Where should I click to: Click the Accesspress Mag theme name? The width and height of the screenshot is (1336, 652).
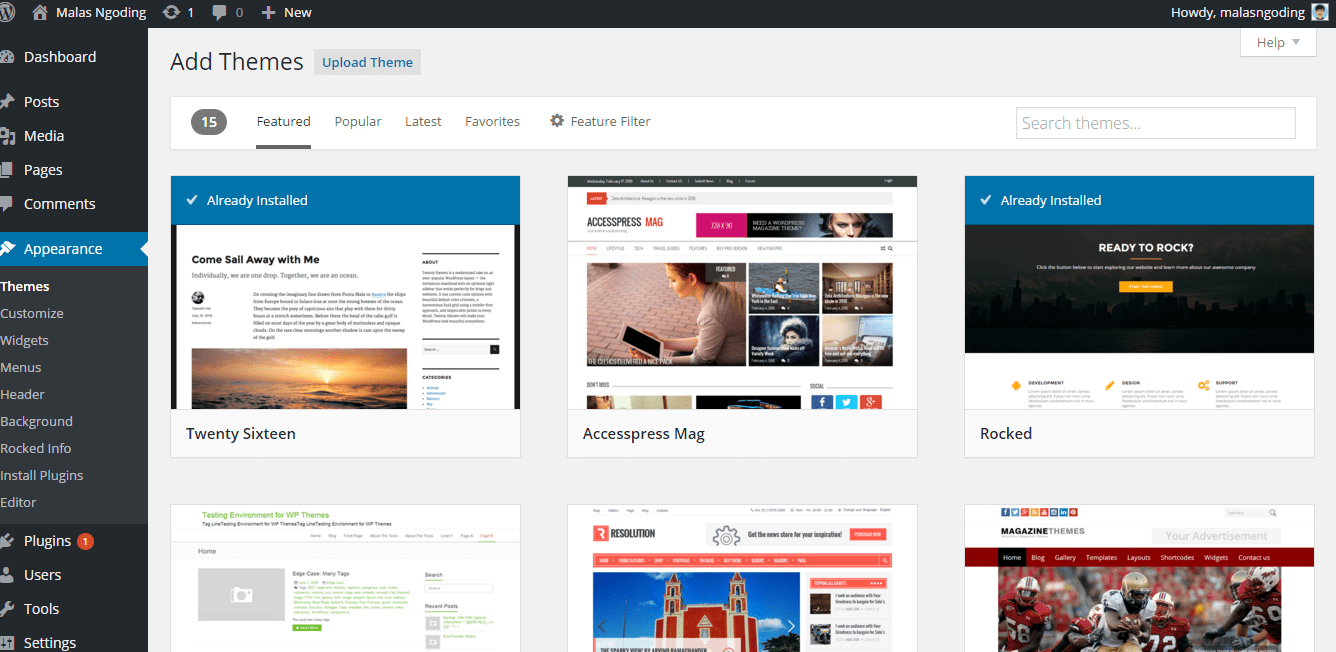[x=644, y=434]
